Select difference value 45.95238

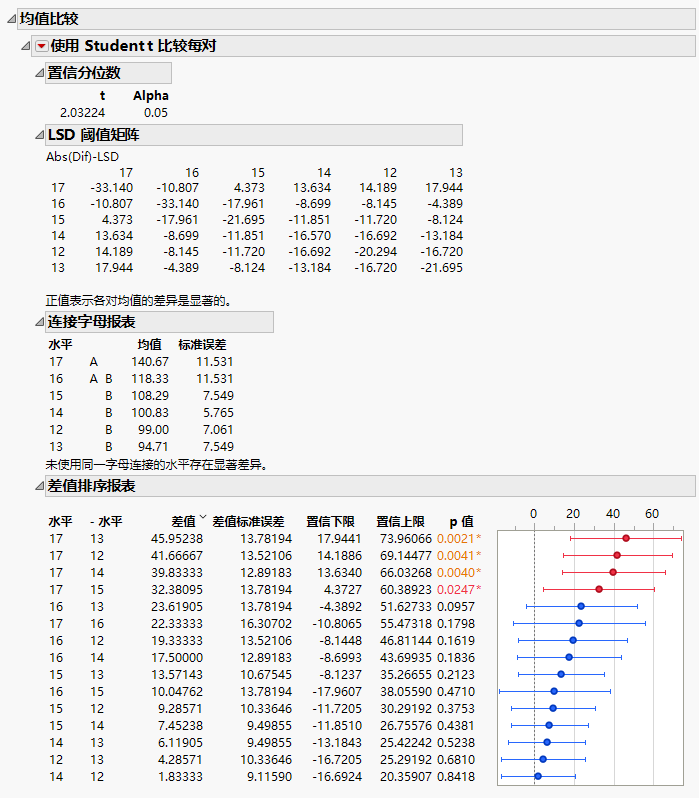177,538
